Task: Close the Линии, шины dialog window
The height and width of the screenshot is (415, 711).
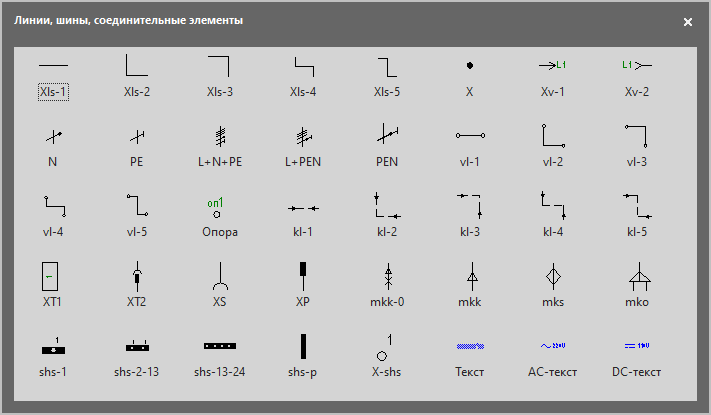Action: (687, 21)
